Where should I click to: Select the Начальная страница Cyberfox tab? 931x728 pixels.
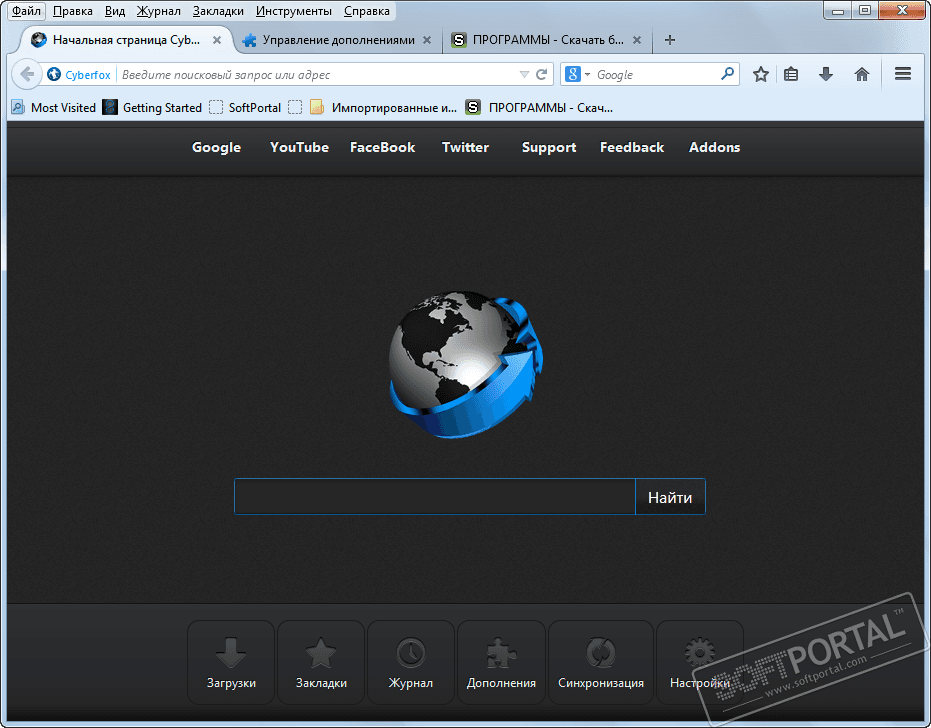[x=126, y=40]
